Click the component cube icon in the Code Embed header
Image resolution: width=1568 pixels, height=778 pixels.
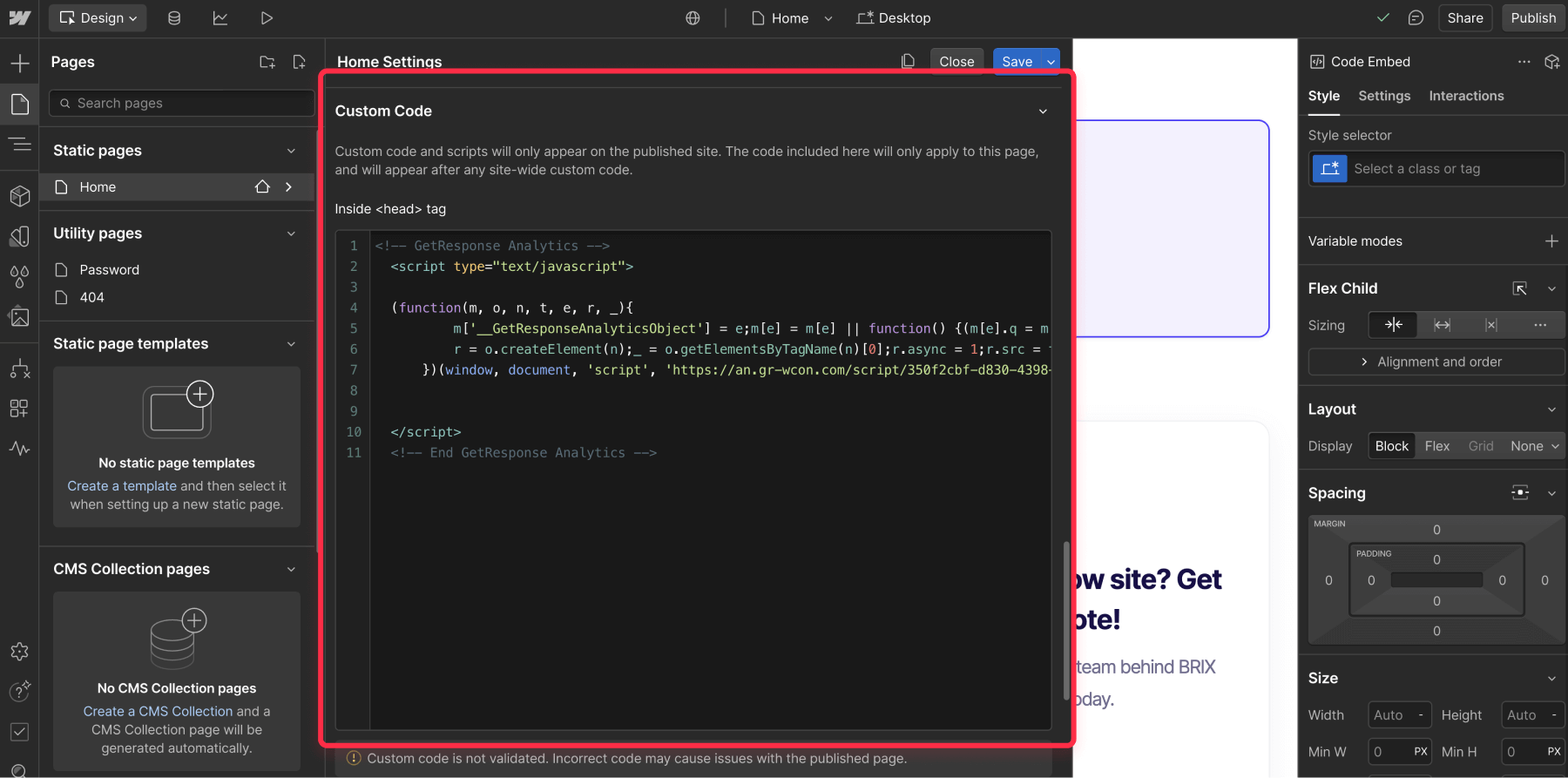point(1551,62)
